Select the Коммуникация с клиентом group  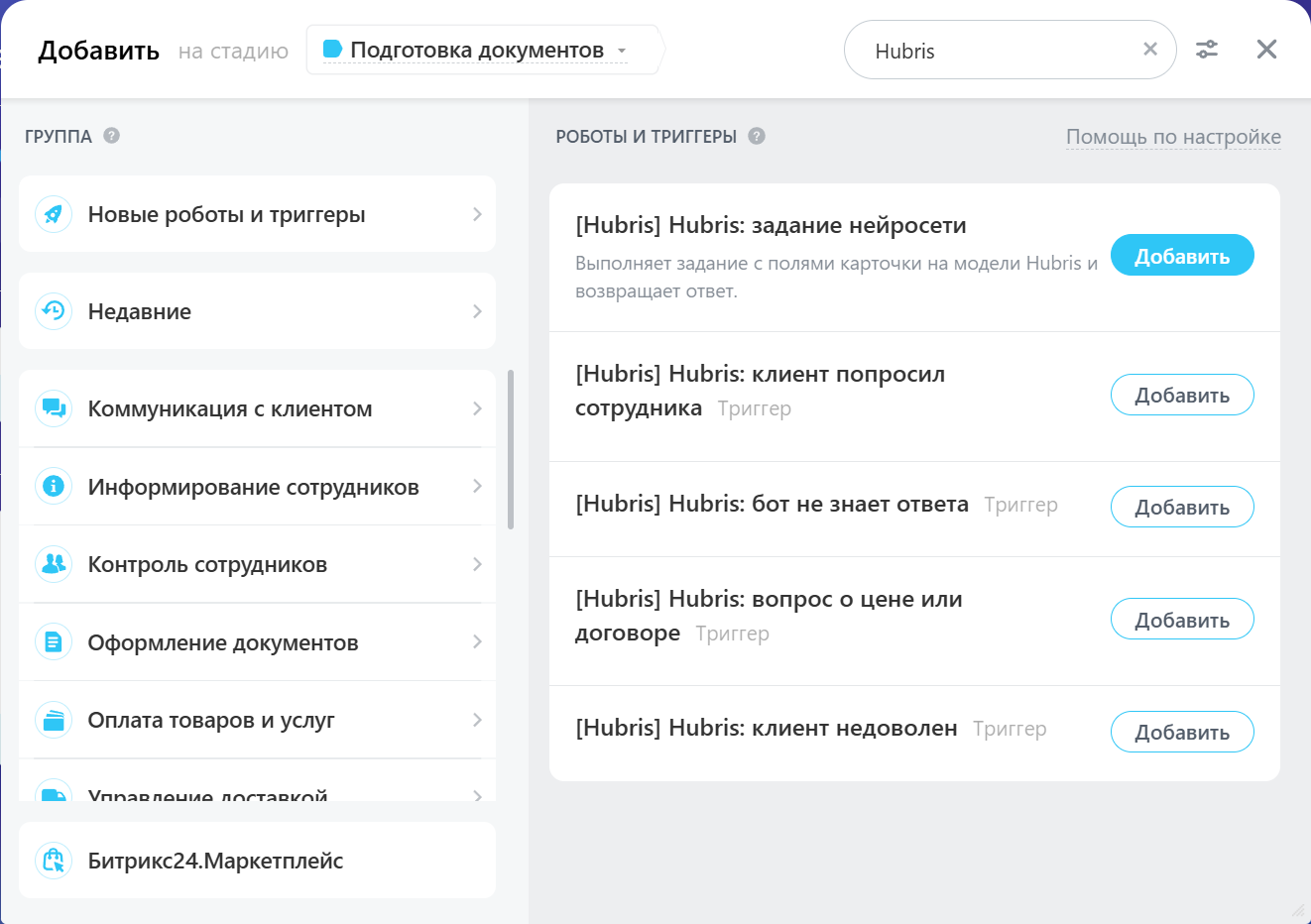point(257,408)
